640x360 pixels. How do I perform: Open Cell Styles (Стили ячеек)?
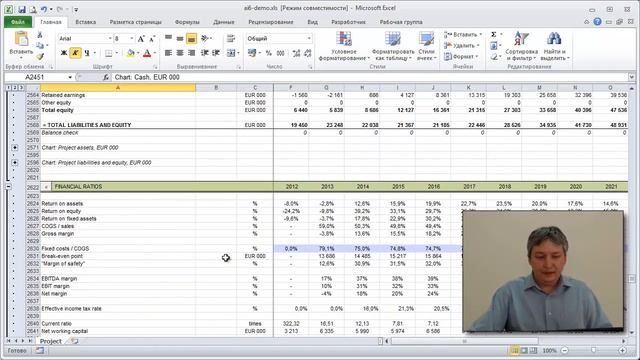pyautogui.click(x=426, y=46)
